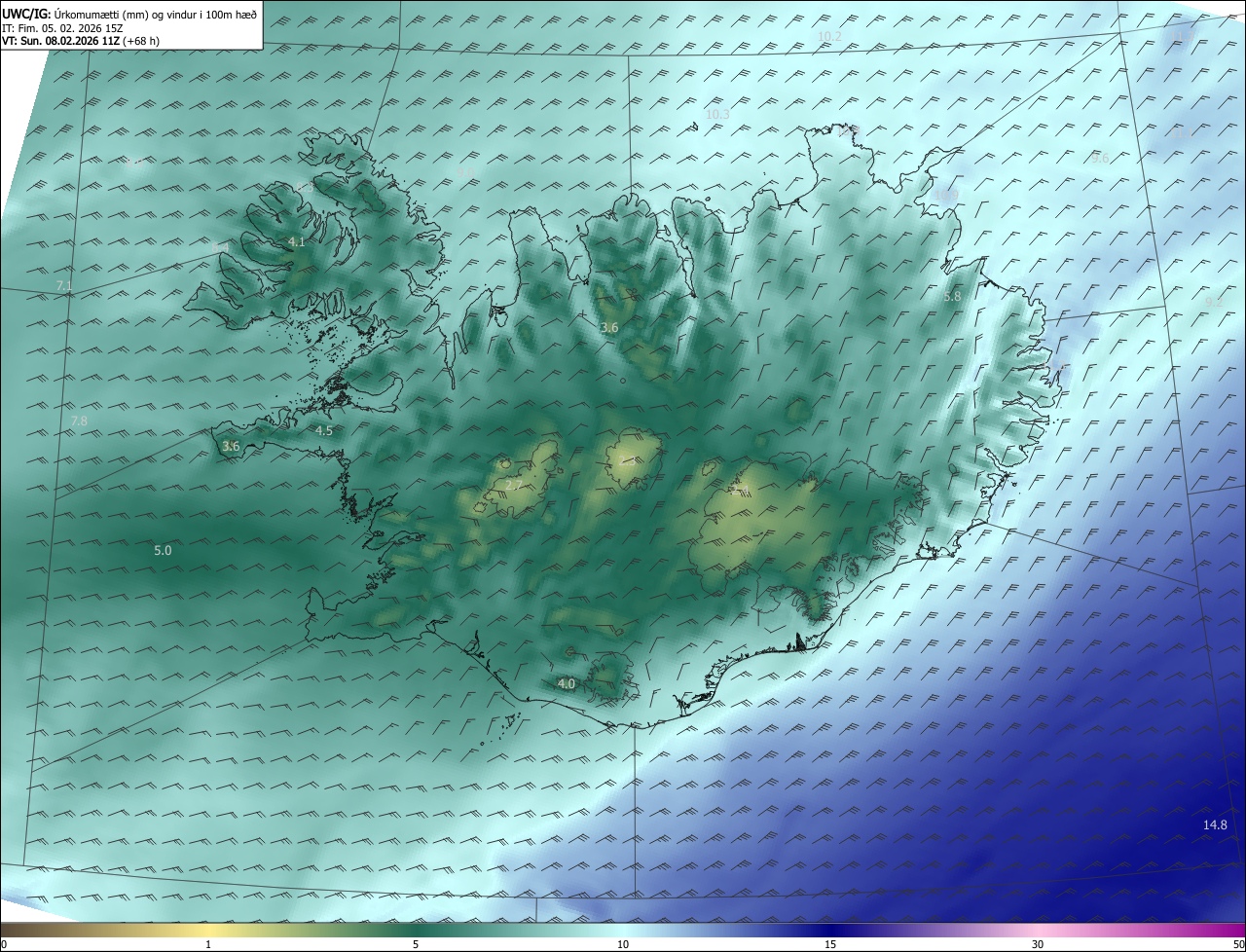The image size is (1246, 952).
Task: Click the 4.5 value label on the map
Action: (x=323, y=430)
